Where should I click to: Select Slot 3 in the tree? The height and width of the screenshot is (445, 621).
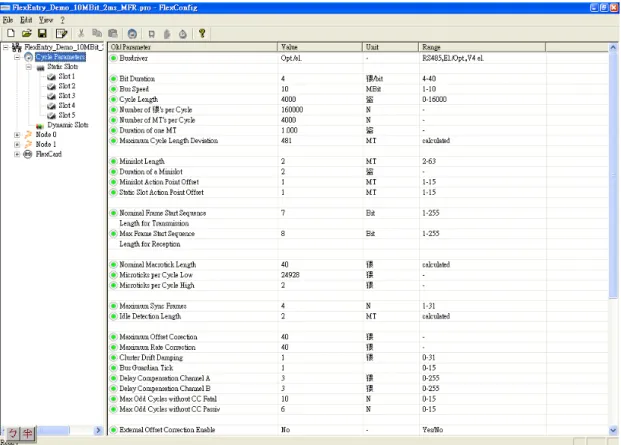(67, 96)
